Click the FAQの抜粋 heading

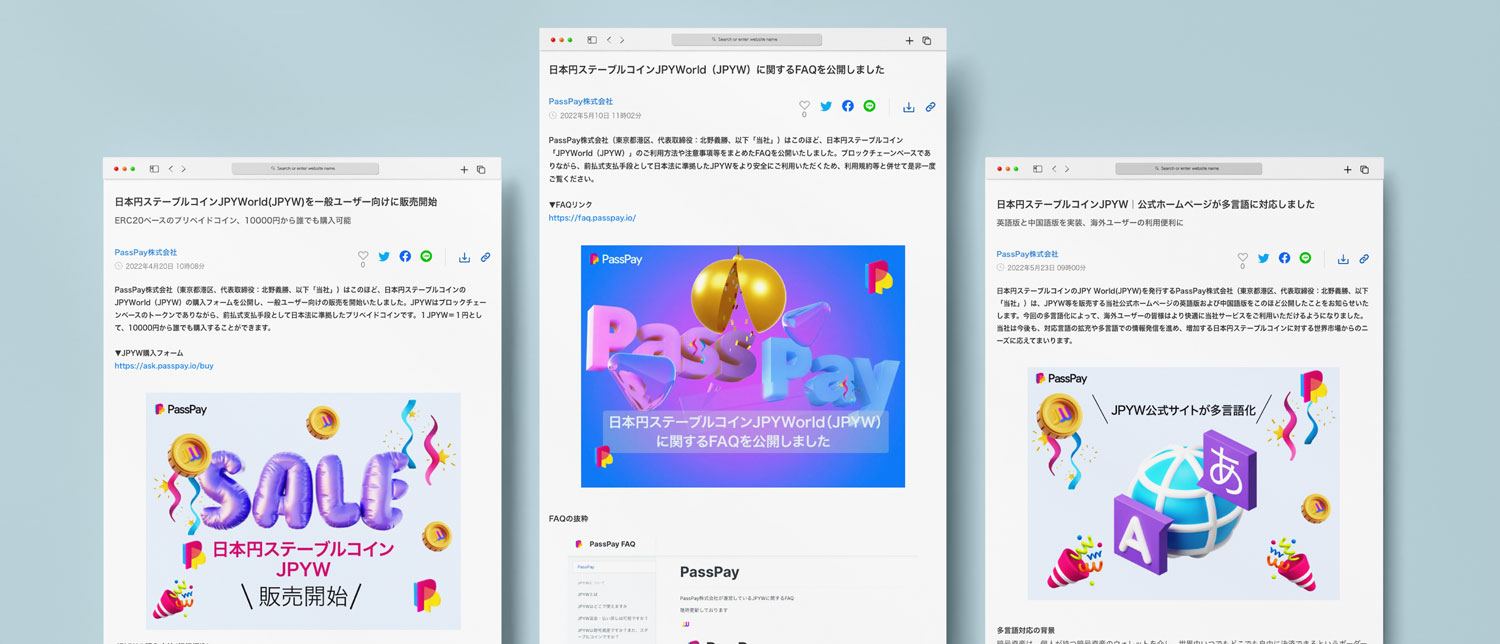coord(568,519)
